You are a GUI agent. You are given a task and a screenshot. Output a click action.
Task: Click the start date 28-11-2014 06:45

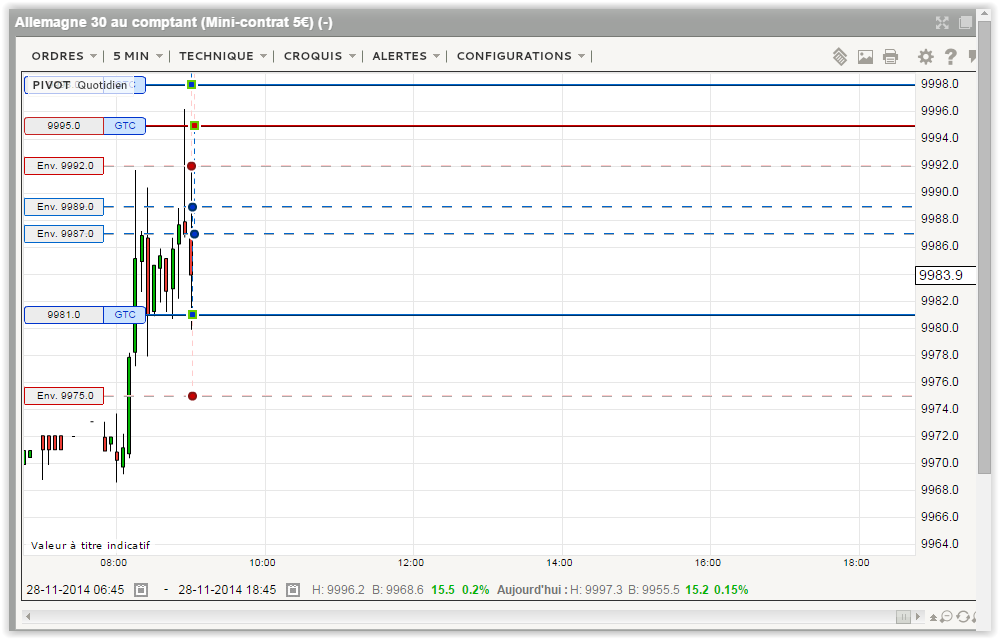(75, 590)
